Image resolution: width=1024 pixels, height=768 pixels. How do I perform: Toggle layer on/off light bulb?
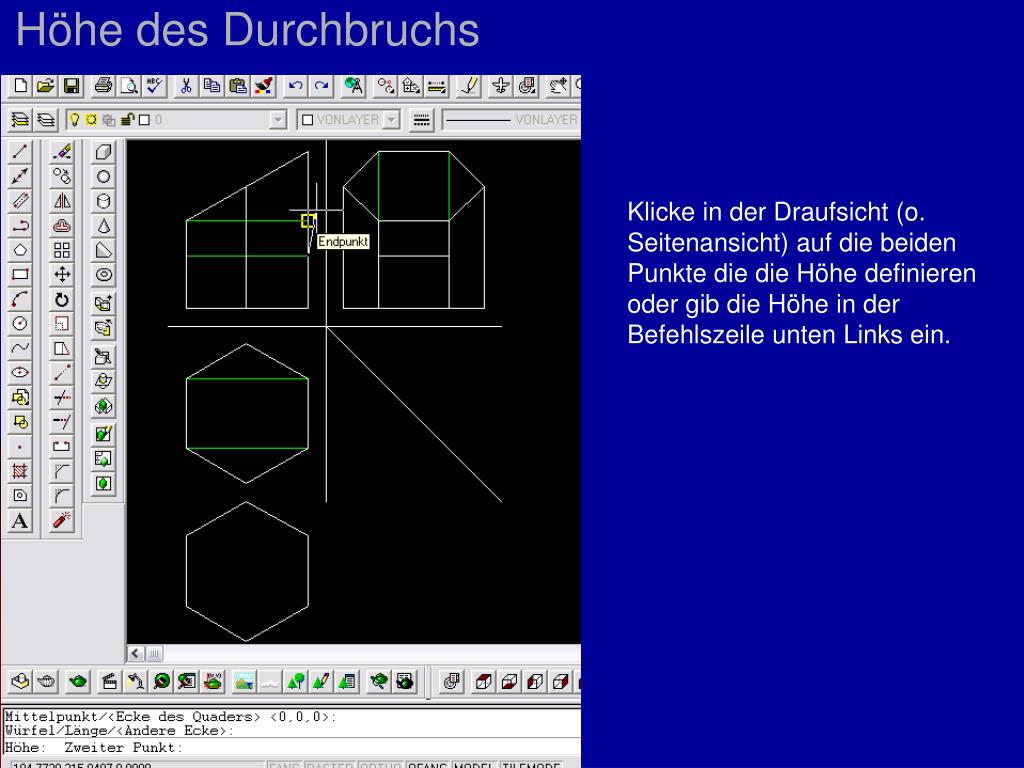[74, 120]
